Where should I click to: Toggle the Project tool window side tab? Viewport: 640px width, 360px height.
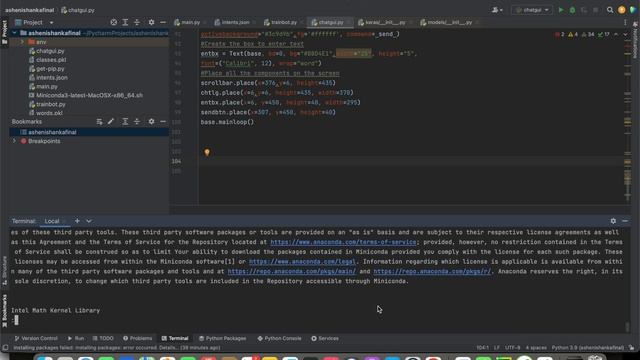pyautogui.click(x=4, y=32)
